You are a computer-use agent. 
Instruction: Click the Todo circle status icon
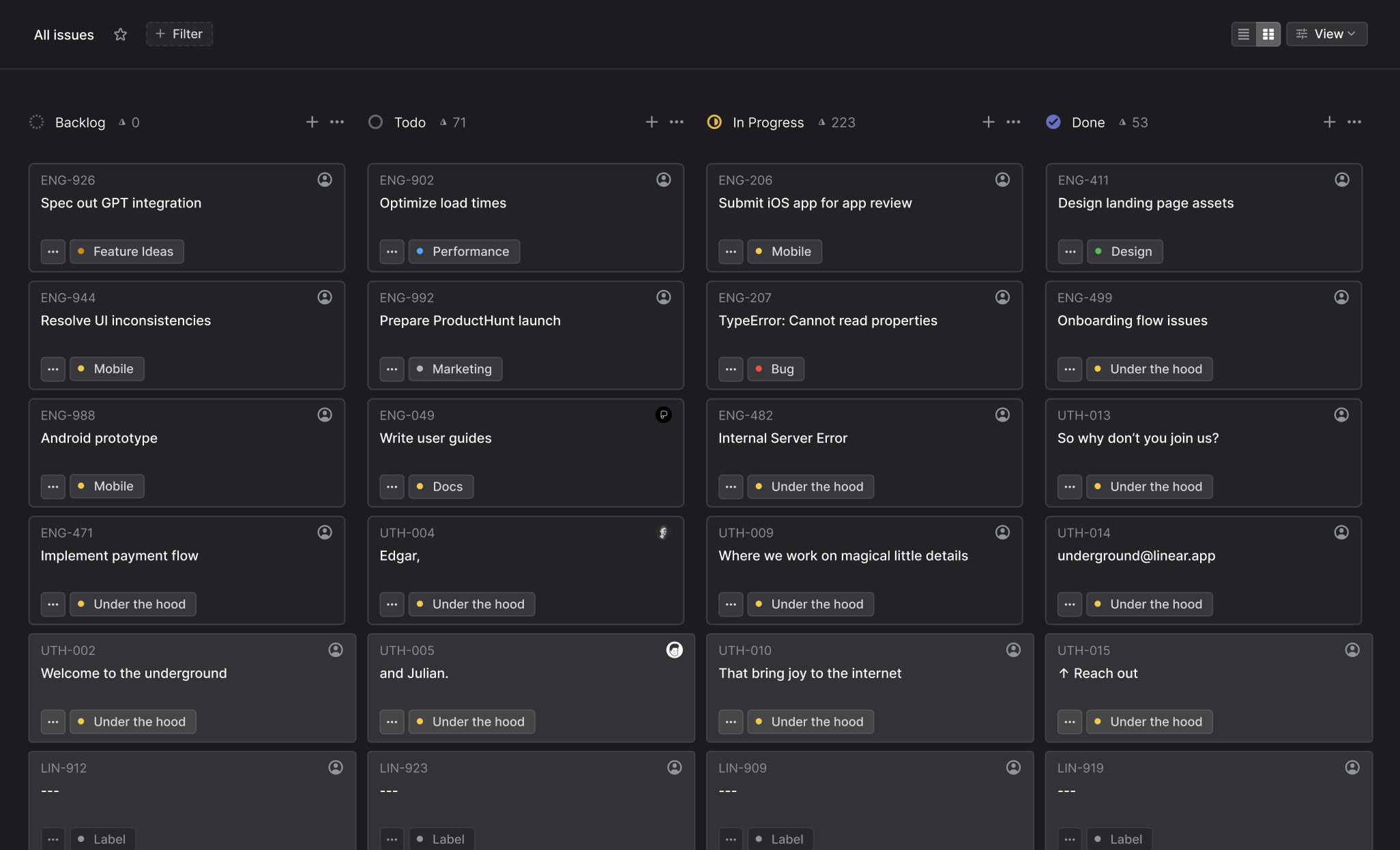pos(376,122)
